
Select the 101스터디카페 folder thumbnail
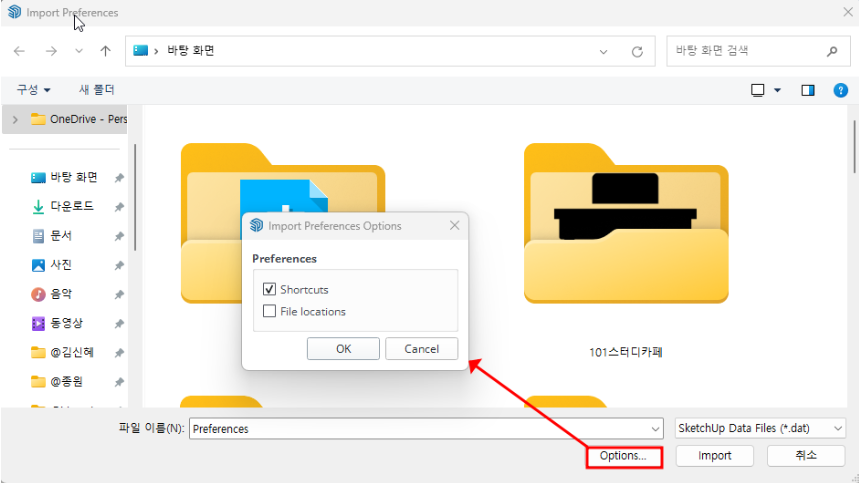[x=626, y=223]
